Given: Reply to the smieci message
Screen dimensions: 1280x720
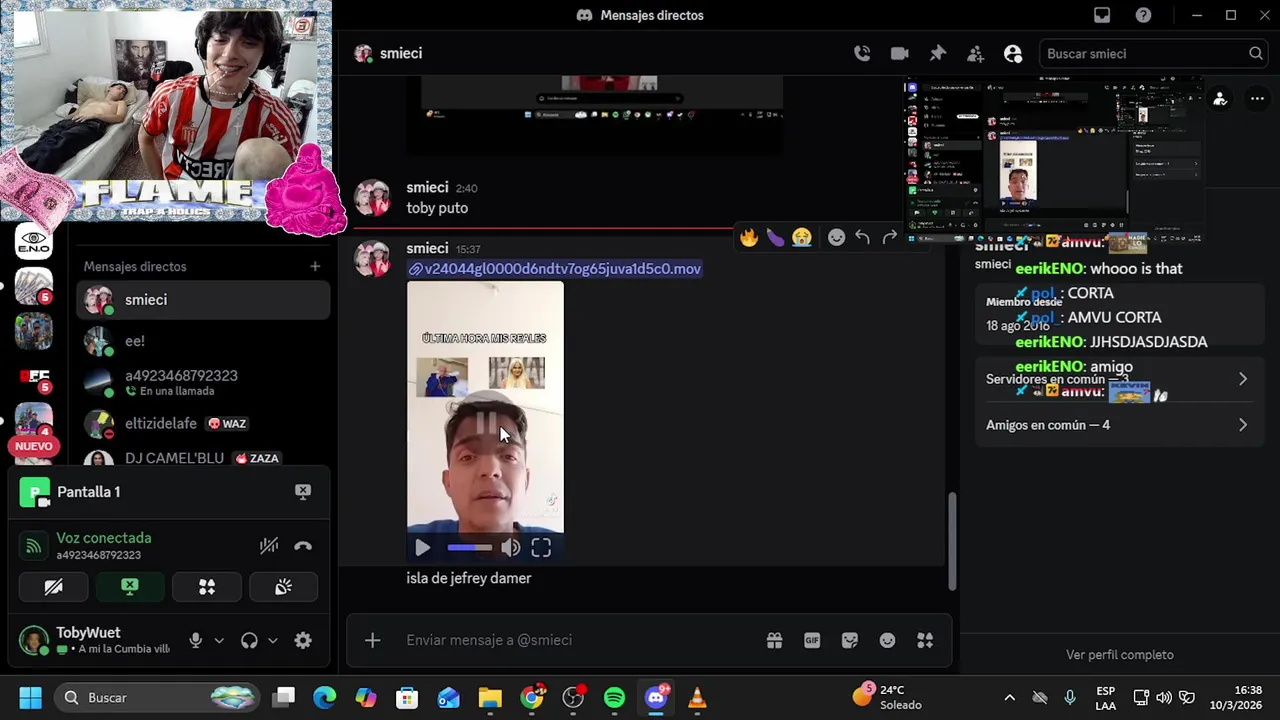Looking at the screenshot, I should click(x=863, y=237).
